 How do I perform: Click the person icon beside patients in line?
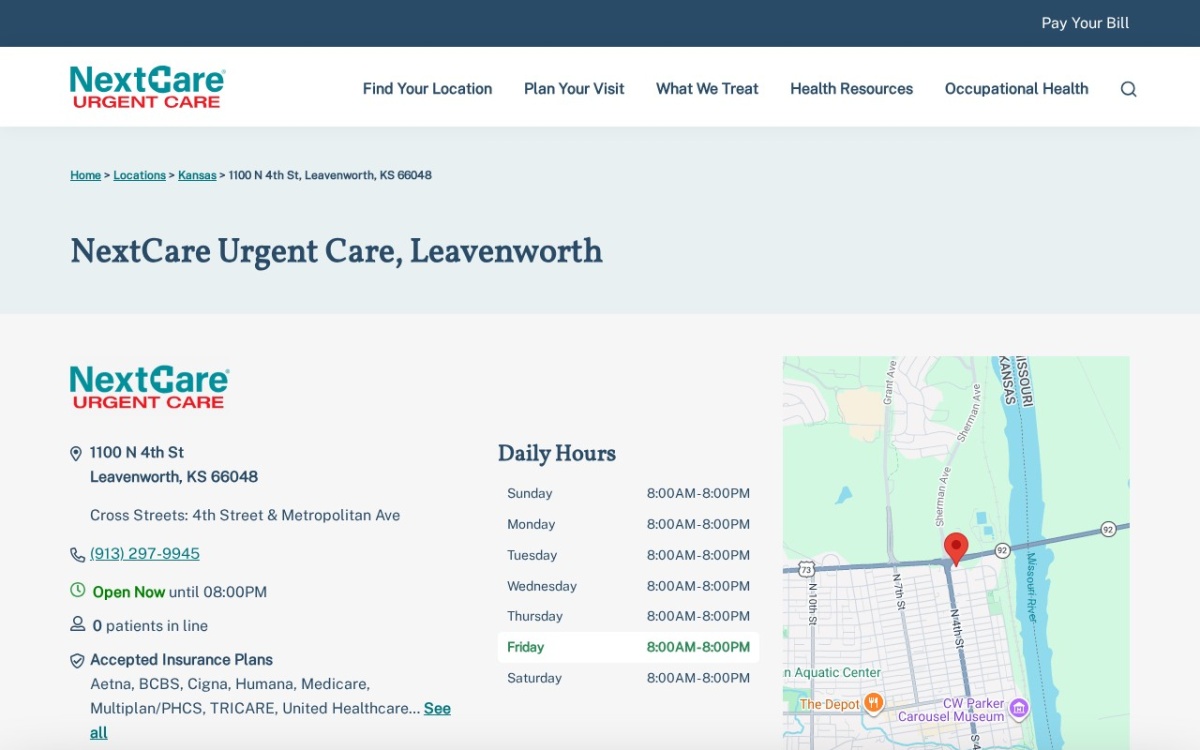coord(77,624)
